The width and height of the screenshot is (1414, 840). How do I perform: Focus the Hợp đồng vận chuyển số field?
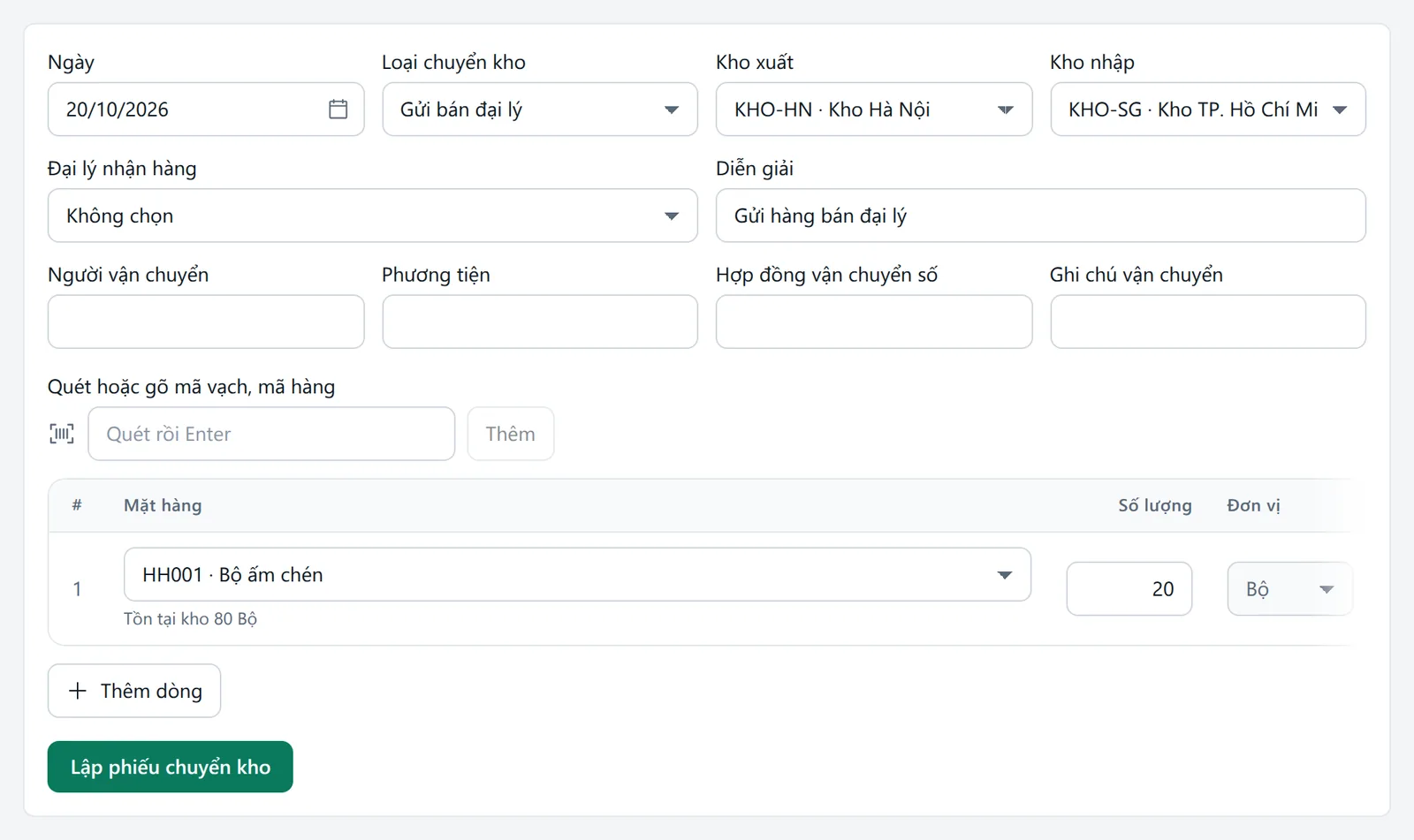(874, 322)
